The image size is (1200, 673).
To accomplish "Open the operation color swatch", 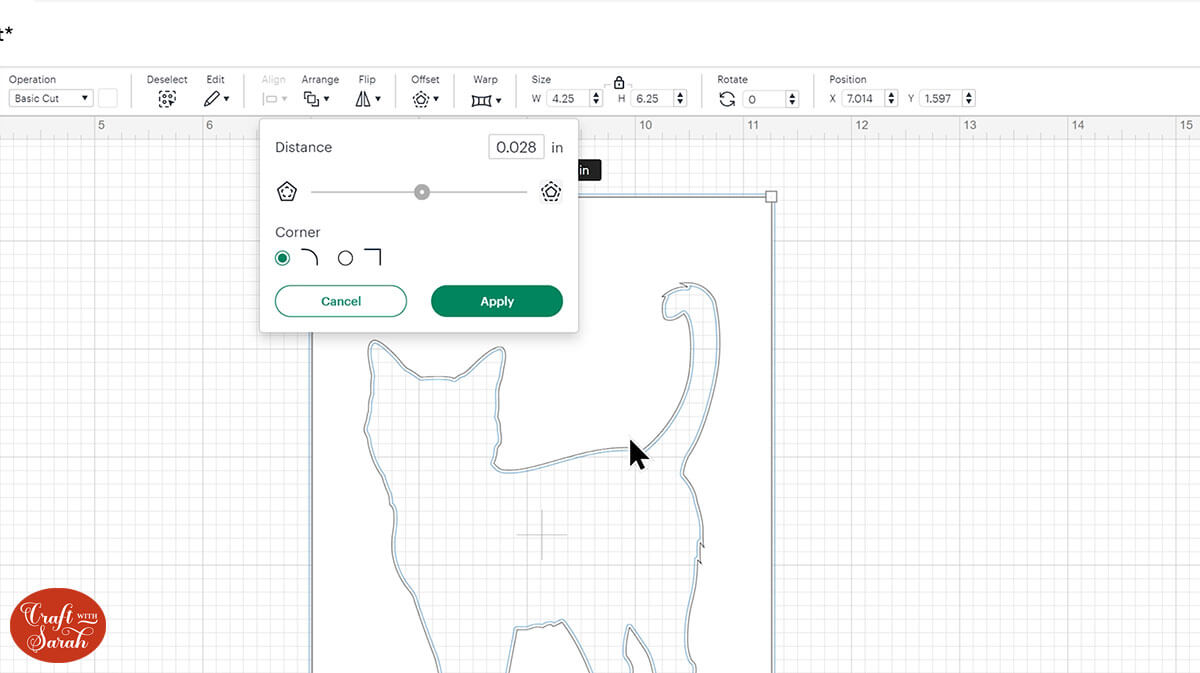I will click(107, 99).
